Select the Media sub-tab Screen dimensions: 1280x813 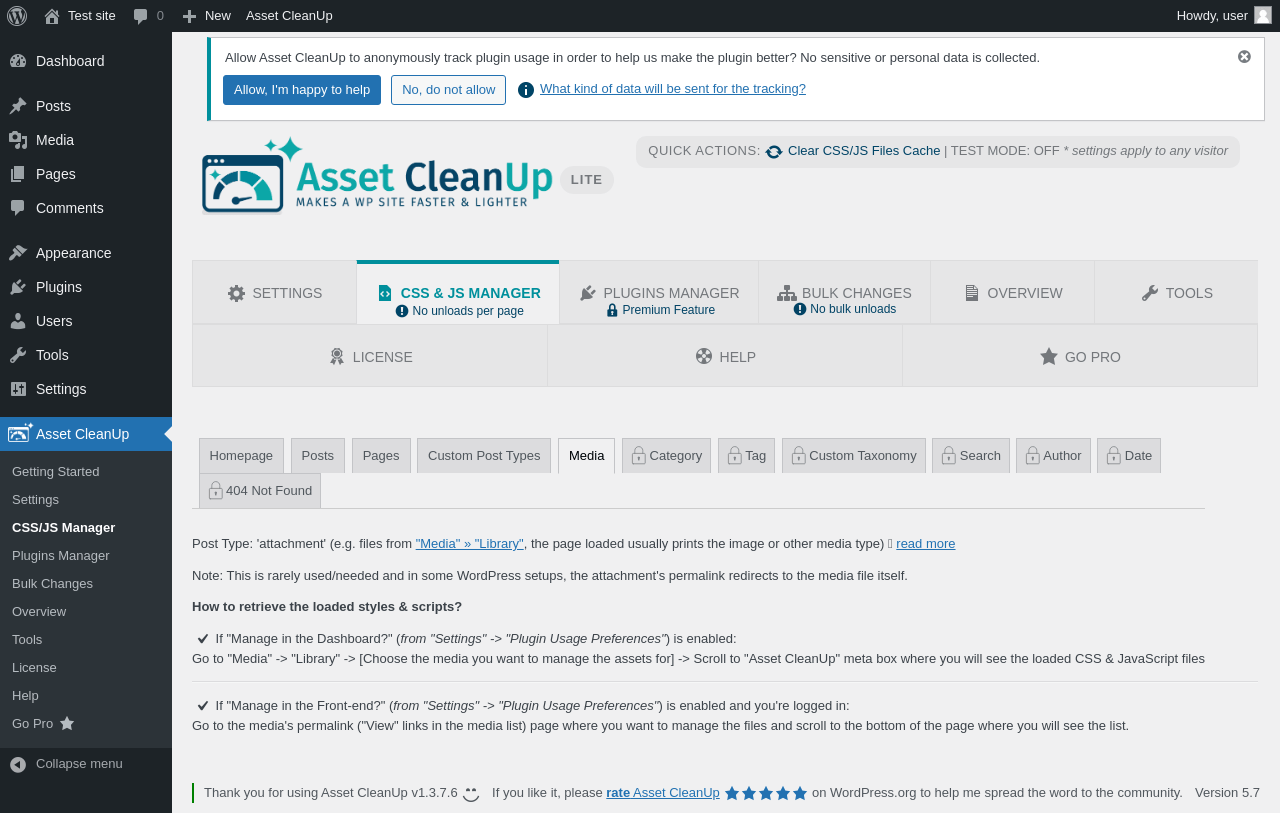tap(586, 456)
